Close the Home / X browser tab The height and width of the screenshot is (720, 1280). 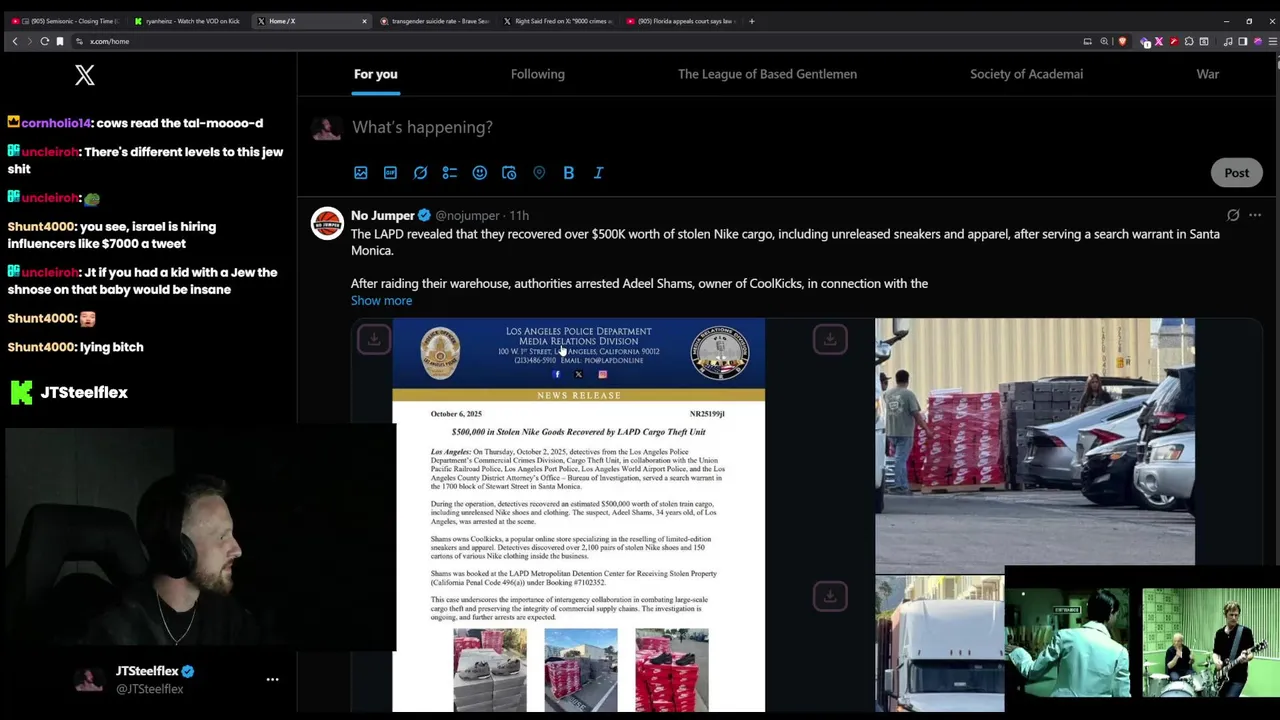[x=364, y=21]
